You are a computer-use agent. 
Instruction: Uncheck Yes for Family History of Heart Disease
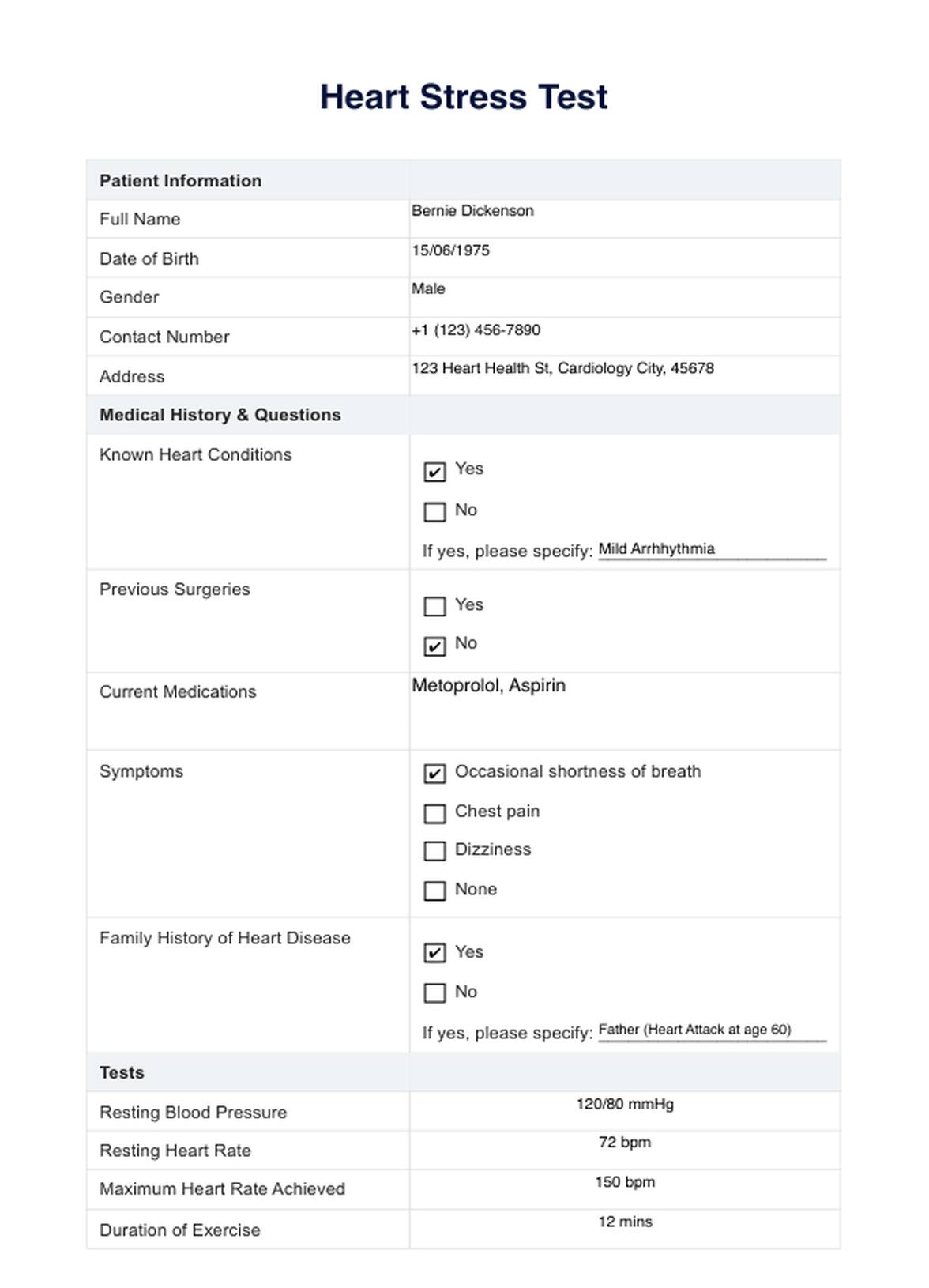(434, 953)
